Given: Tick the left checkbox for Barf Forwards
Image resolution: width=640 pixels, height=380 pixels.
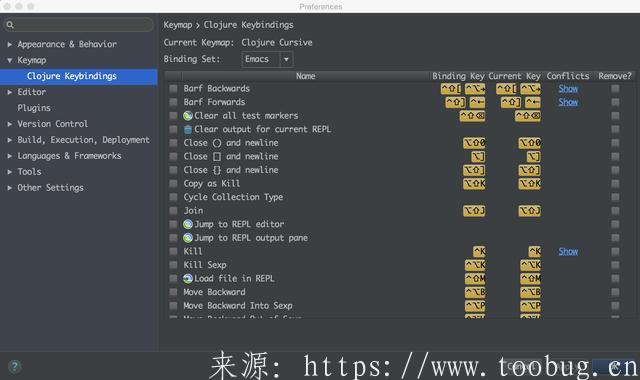Looking at the screenshot, I should [x=173, y=102].
